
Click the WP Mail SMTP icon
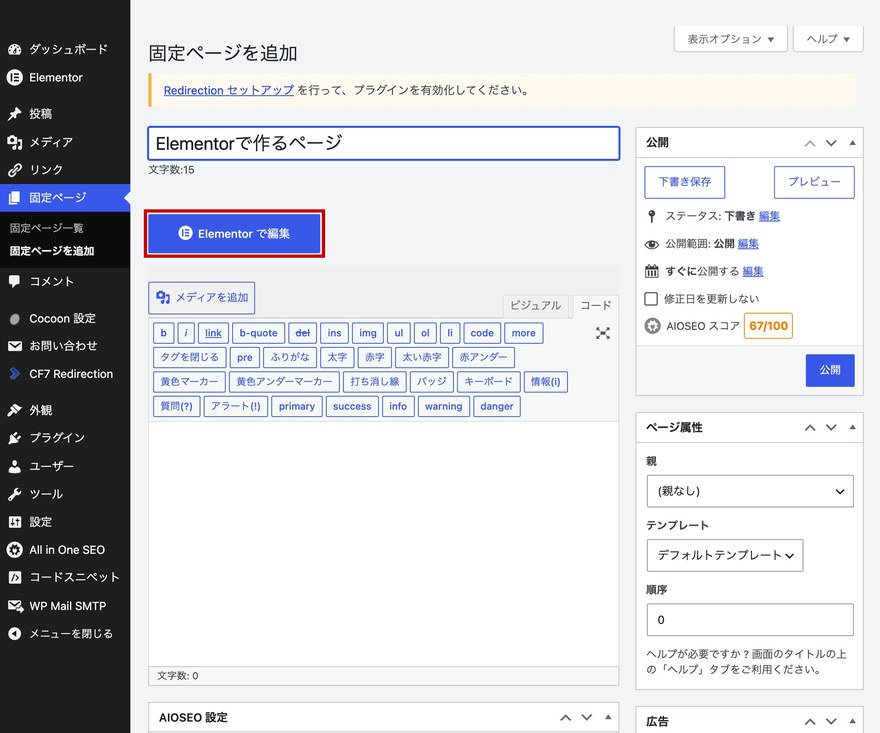[15, 606]
